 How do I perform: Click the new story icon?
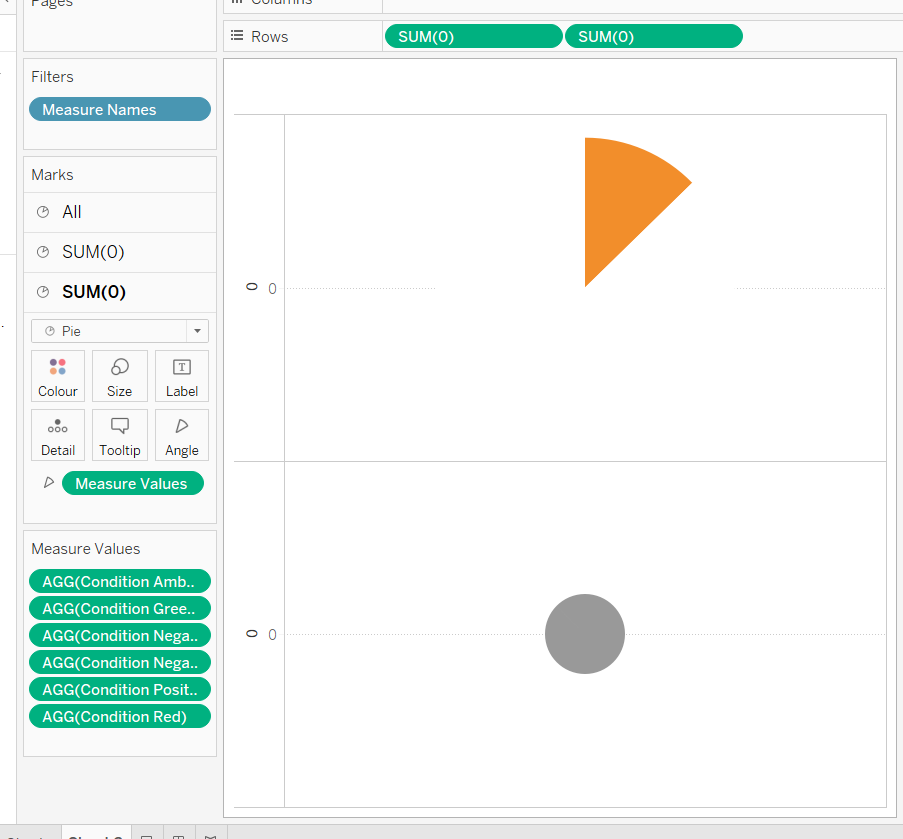(210, 835)
